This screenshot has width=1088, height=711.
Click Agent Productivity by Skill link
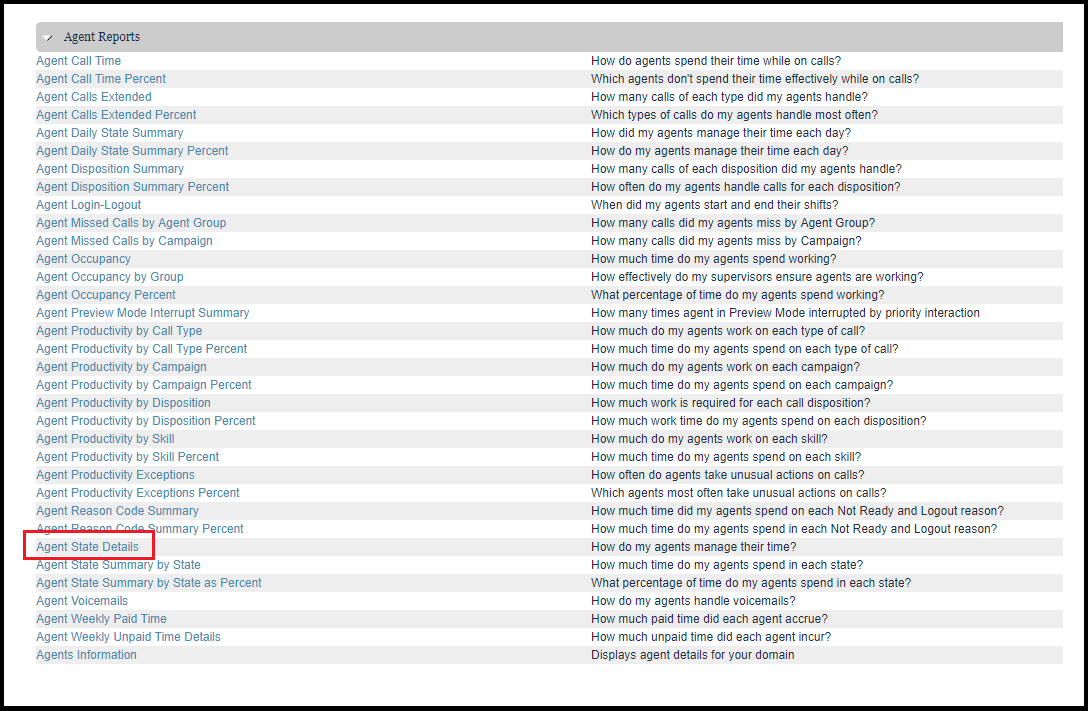tap(105, 439)
